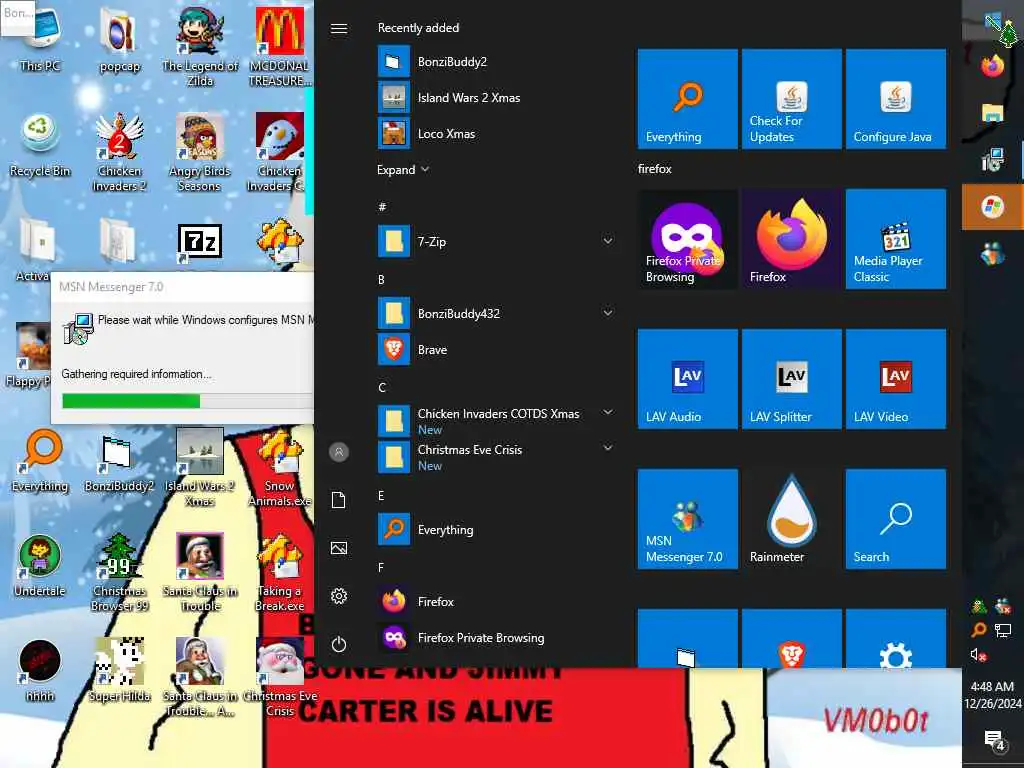Launch Loco Xmas from Recently added
The width and height of the screenshot is (1024, 768).
[496, 133]
